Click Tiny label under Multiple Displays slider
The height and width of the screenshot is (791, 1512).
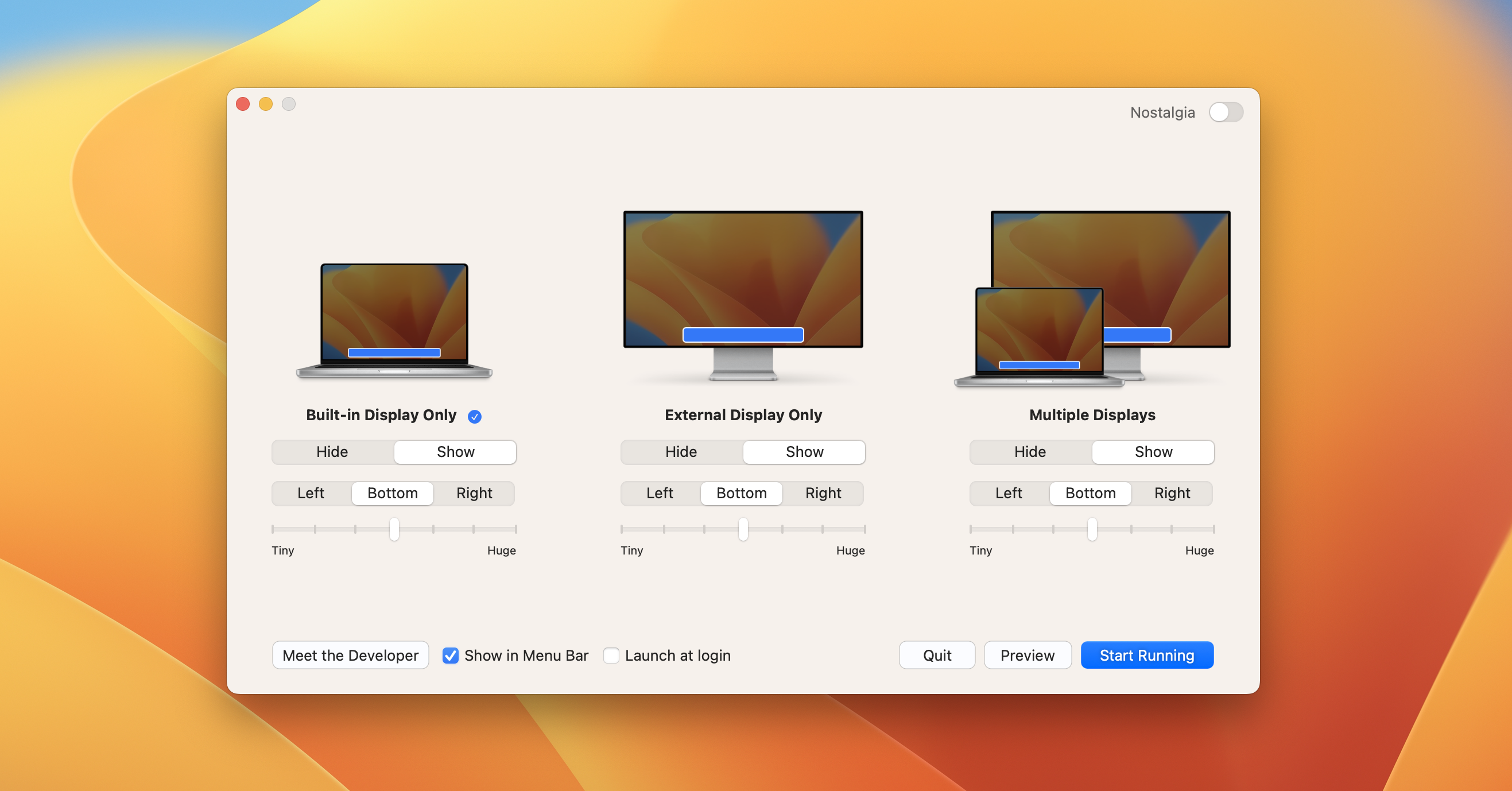pos(981,550)
